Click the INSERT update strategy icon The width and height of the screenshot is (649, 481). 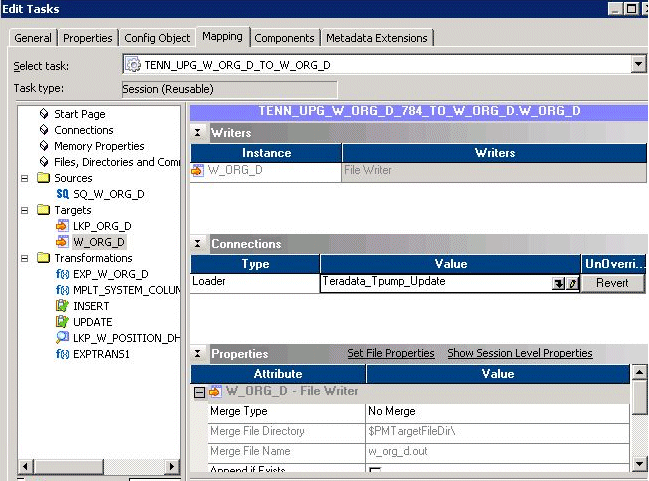[62, 306]
